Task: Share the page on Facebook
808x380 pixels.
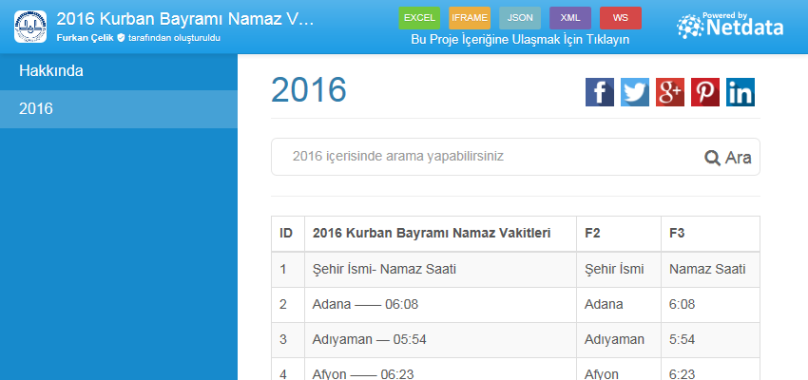Action: 599,92
